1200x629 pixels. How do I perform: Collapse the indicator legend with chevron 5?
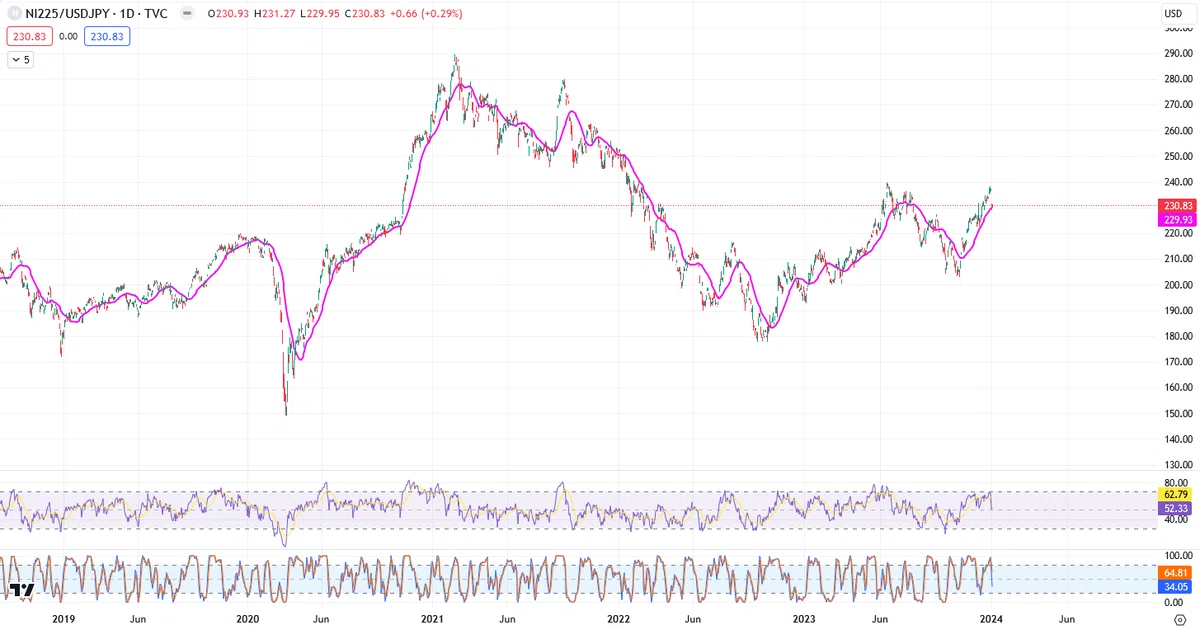(20, 60)
